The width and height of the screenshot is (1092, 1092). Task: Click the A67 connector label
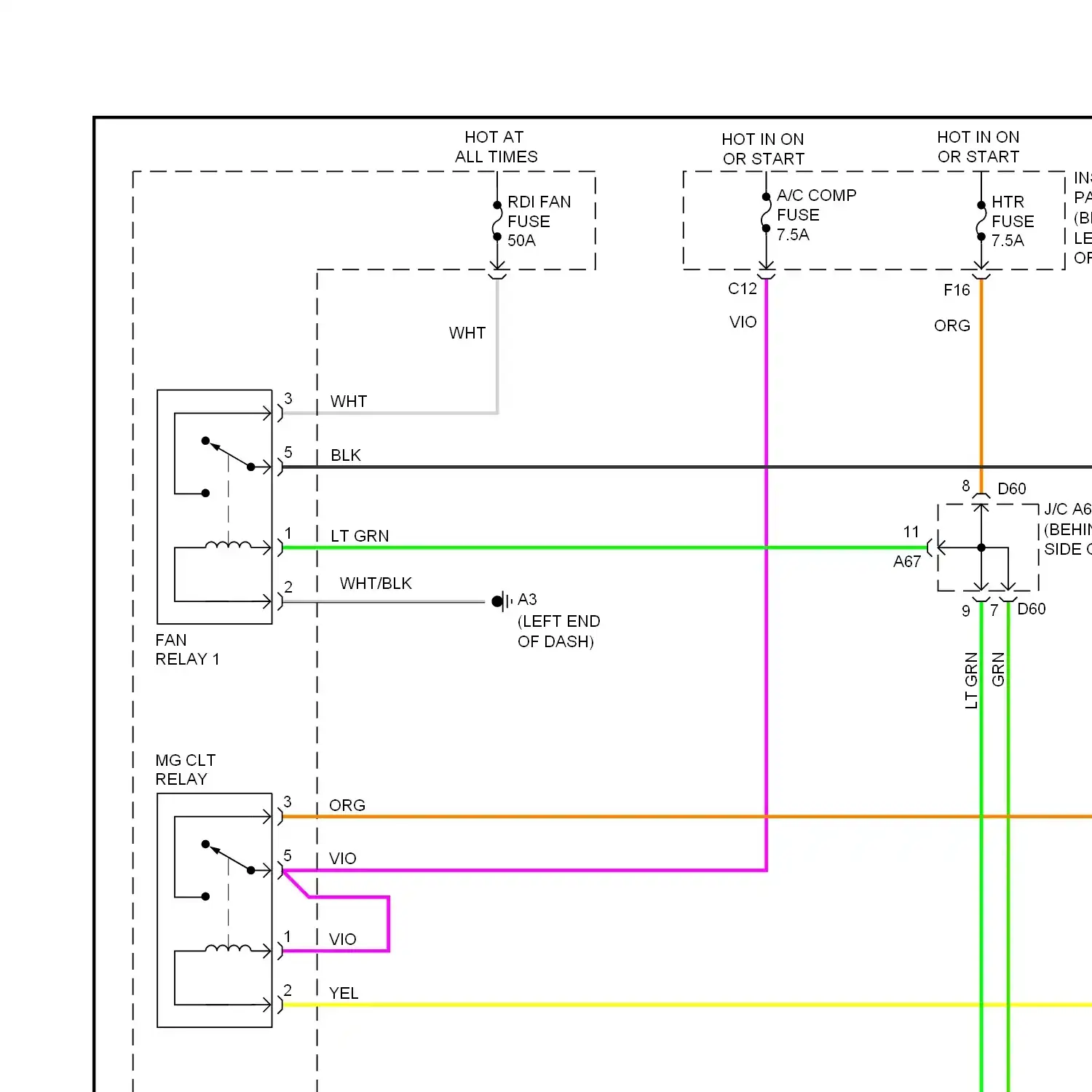907,561
